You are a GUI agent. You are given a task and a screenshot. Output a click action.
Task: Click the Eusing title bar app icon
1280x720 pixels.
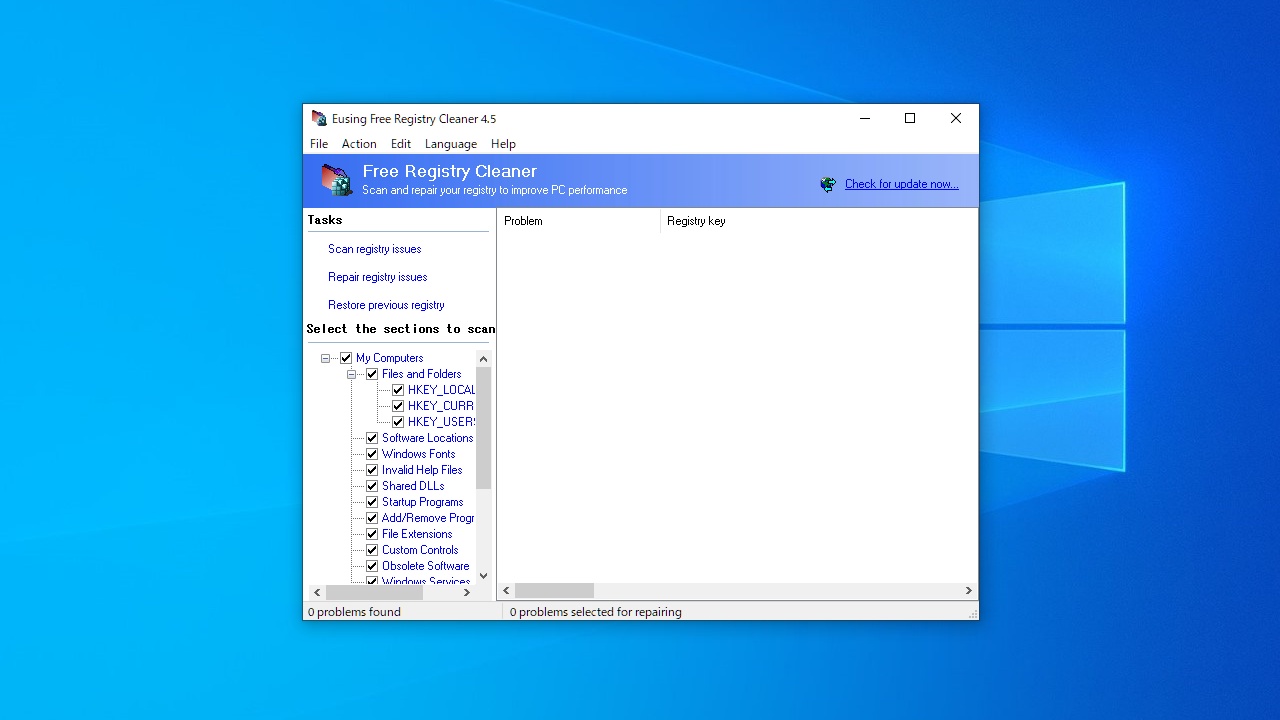click(x=319, y=118)
